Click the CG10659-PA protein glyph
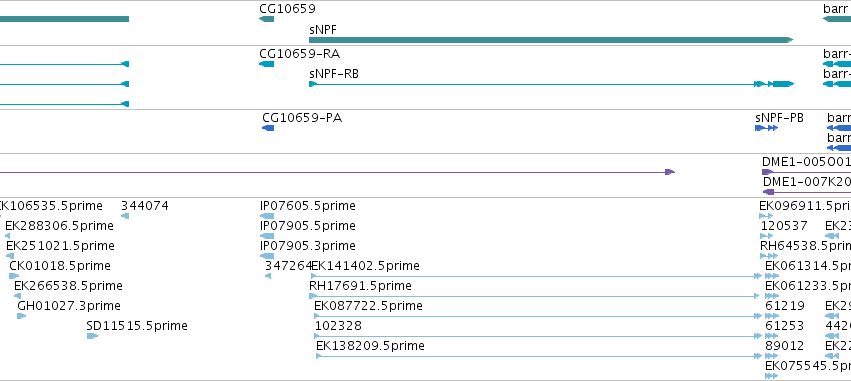 coord(268,128)
